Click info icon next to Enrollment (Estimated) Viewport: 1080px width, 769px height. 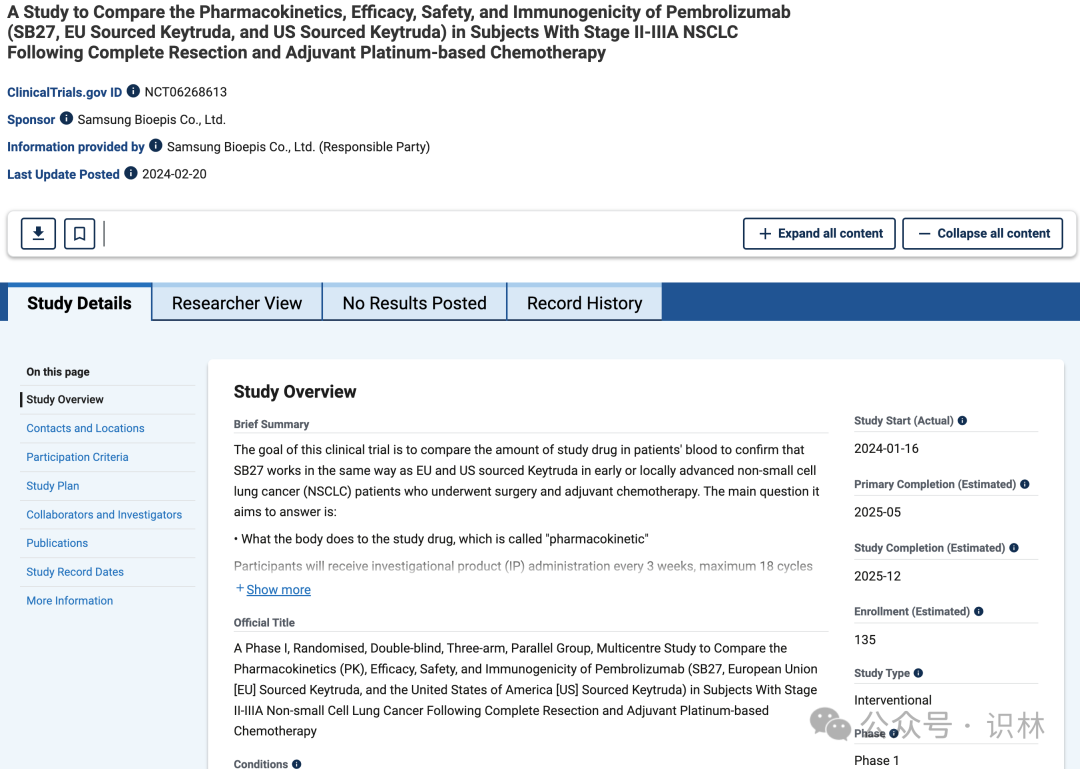[x=979, y=611]
